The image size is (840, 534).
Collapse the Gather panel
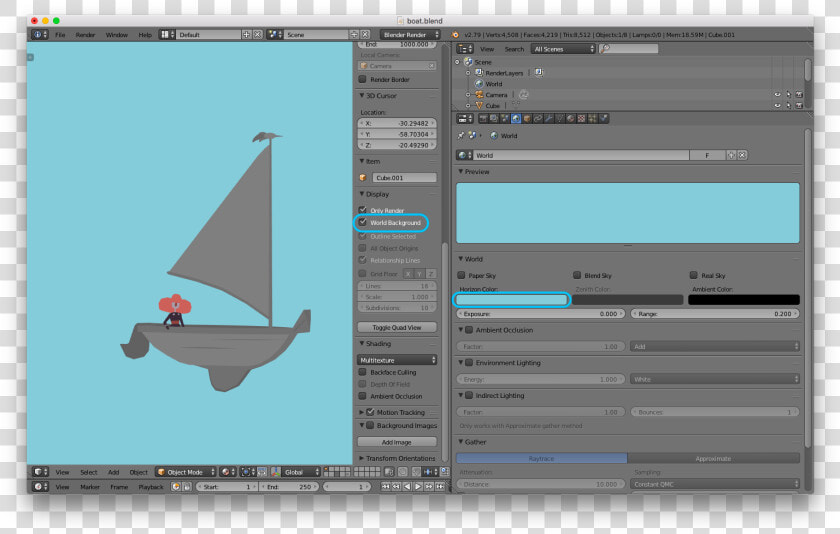click(x=461, y=442)
